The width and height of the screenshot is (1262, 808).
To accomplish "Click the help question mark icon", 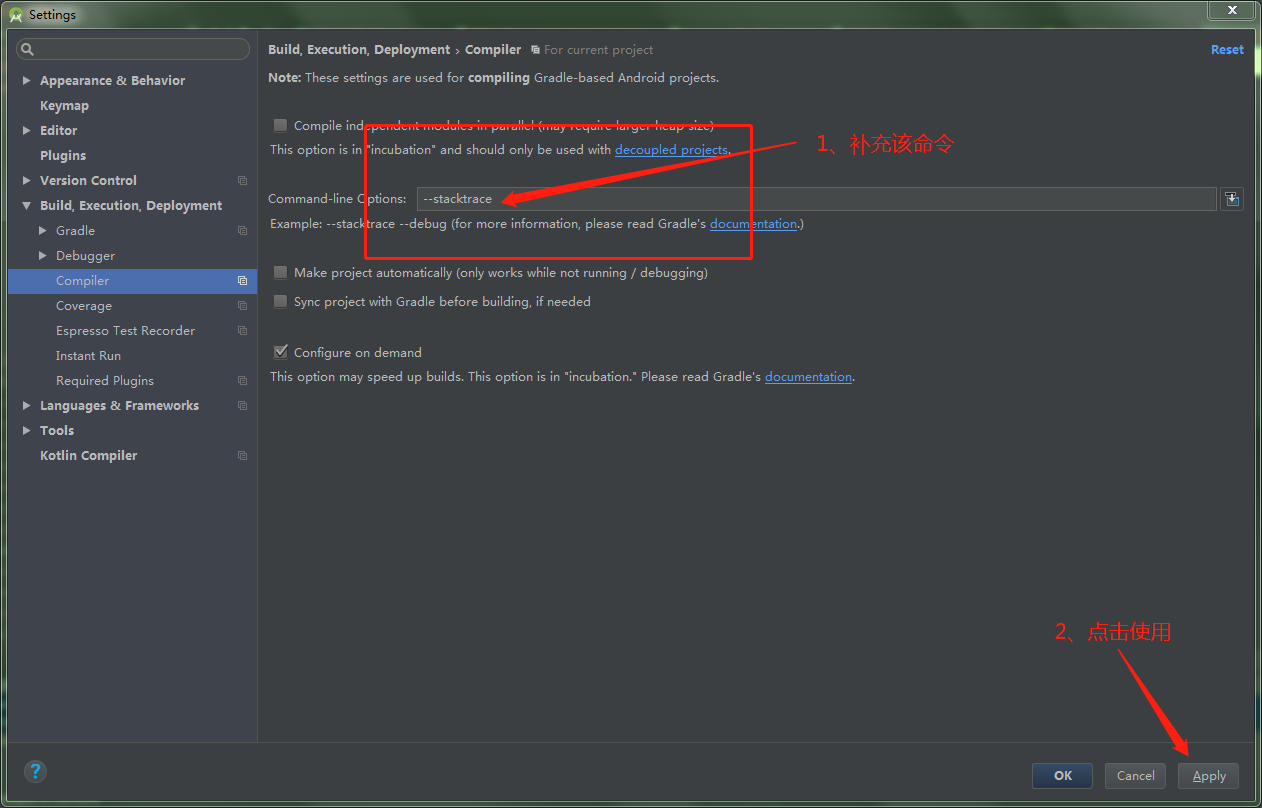I will click(35, 772).
